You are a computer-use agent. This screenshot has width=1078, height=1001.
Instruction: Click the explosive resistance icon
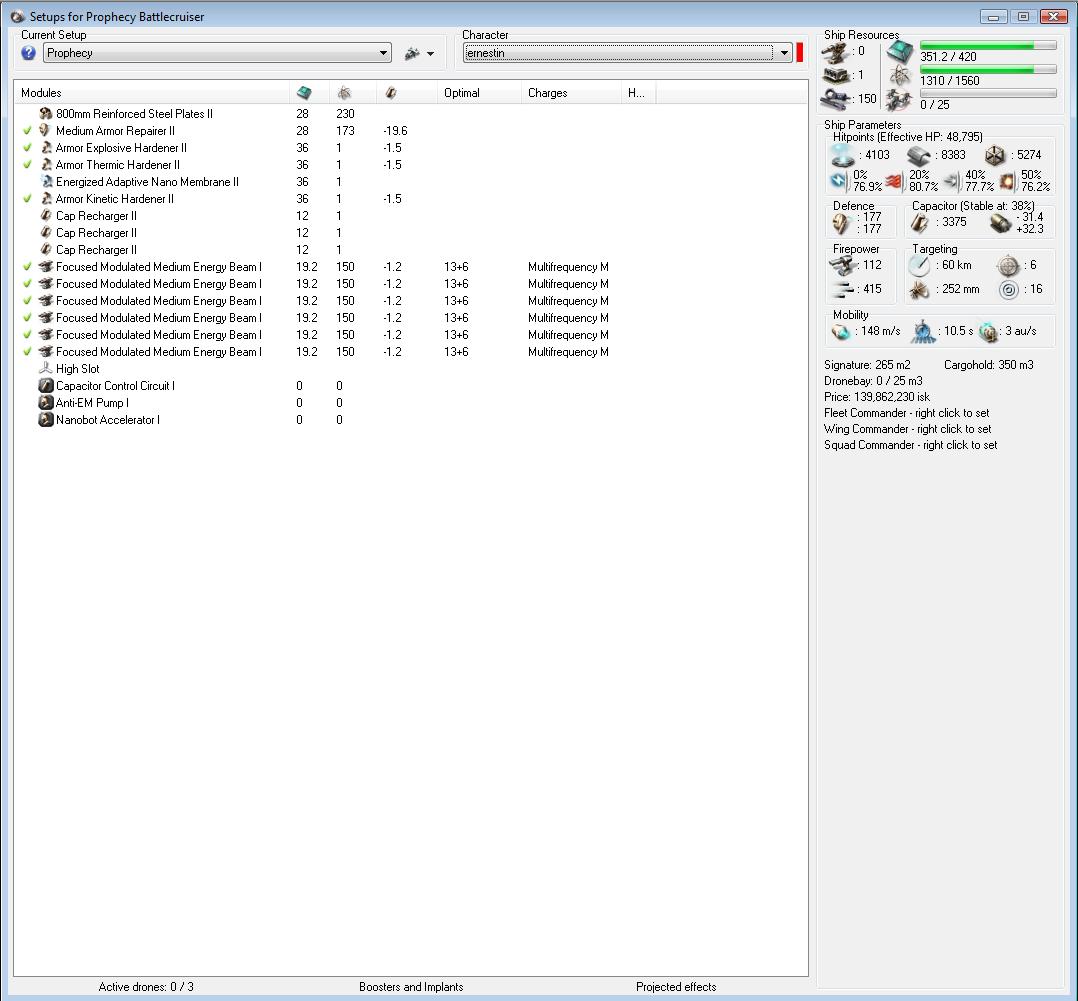1006,181
